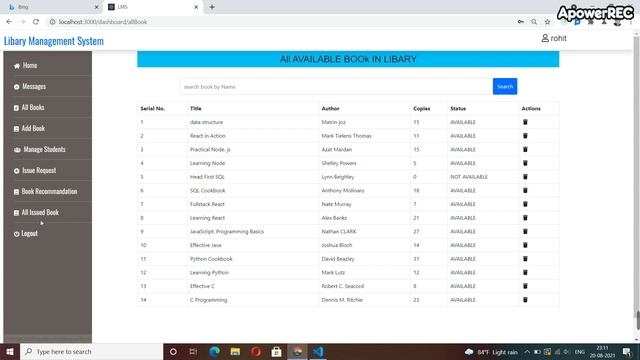Open Task View on taskbar
This screenshot has height=360, width=640.
click(x=193, y=351)
